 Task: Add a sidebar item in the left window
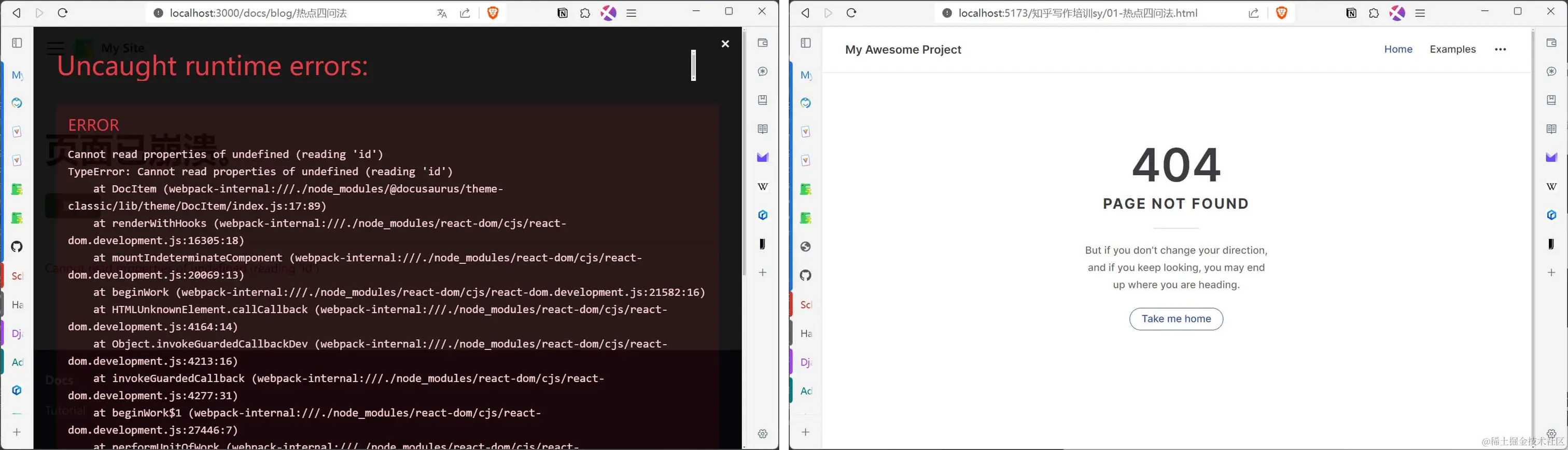(x=763, y=272)
